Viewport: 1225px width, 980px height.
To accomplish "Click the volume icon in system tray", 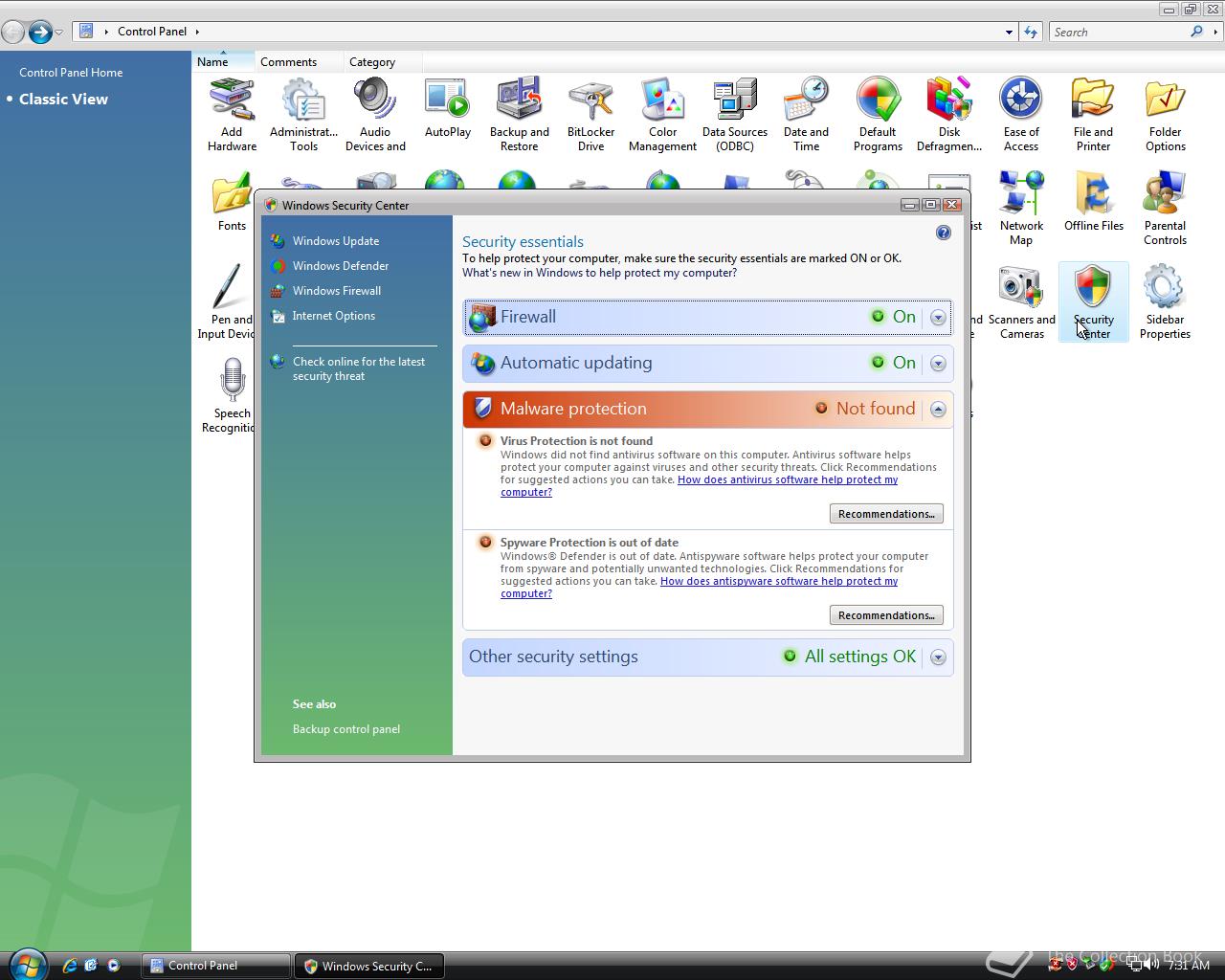I will coord(1151,966).
